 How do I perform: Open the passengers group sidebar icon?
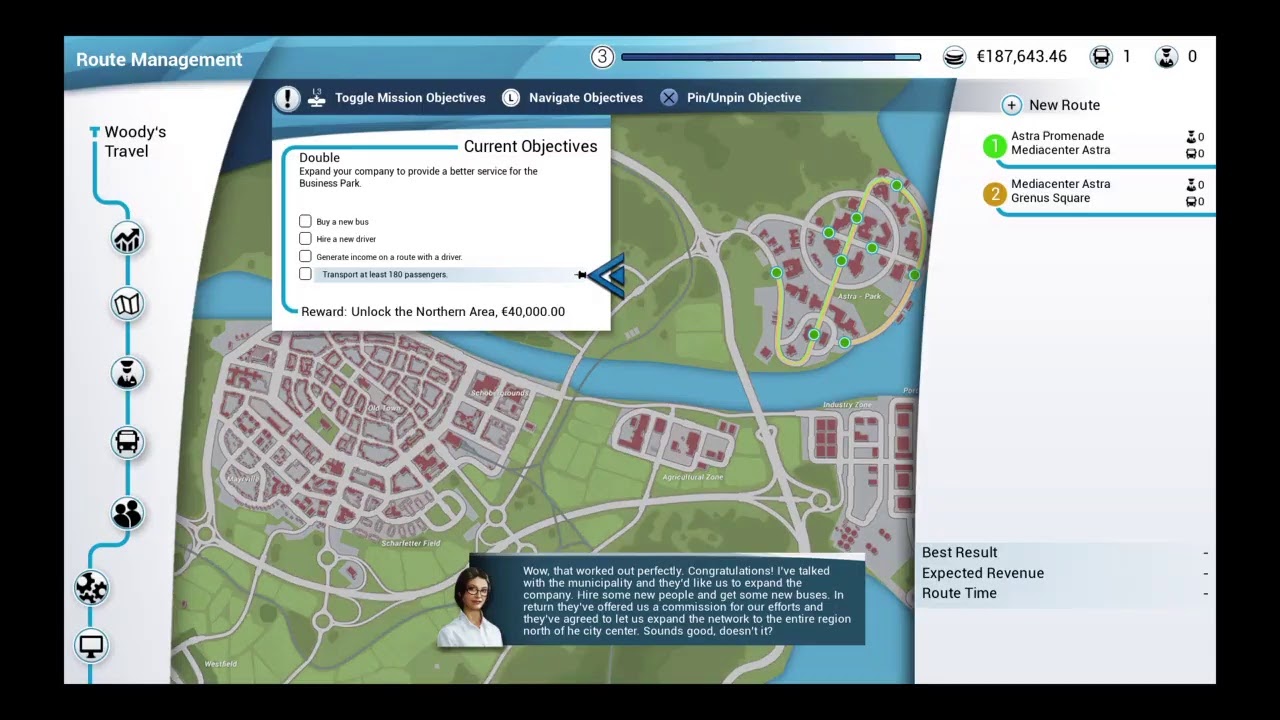(x=127, y=513)
